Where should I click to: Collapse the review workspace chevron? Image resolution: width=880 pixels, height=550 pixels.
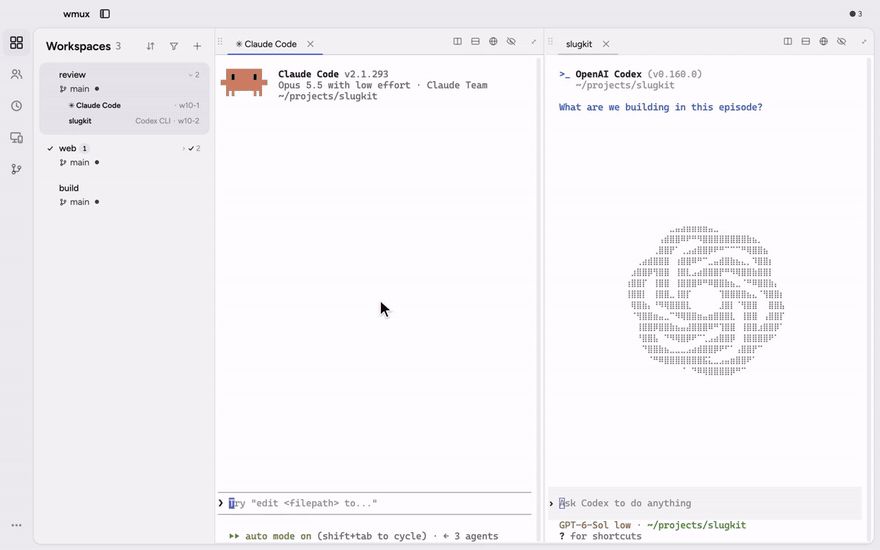tap(191, 75)
